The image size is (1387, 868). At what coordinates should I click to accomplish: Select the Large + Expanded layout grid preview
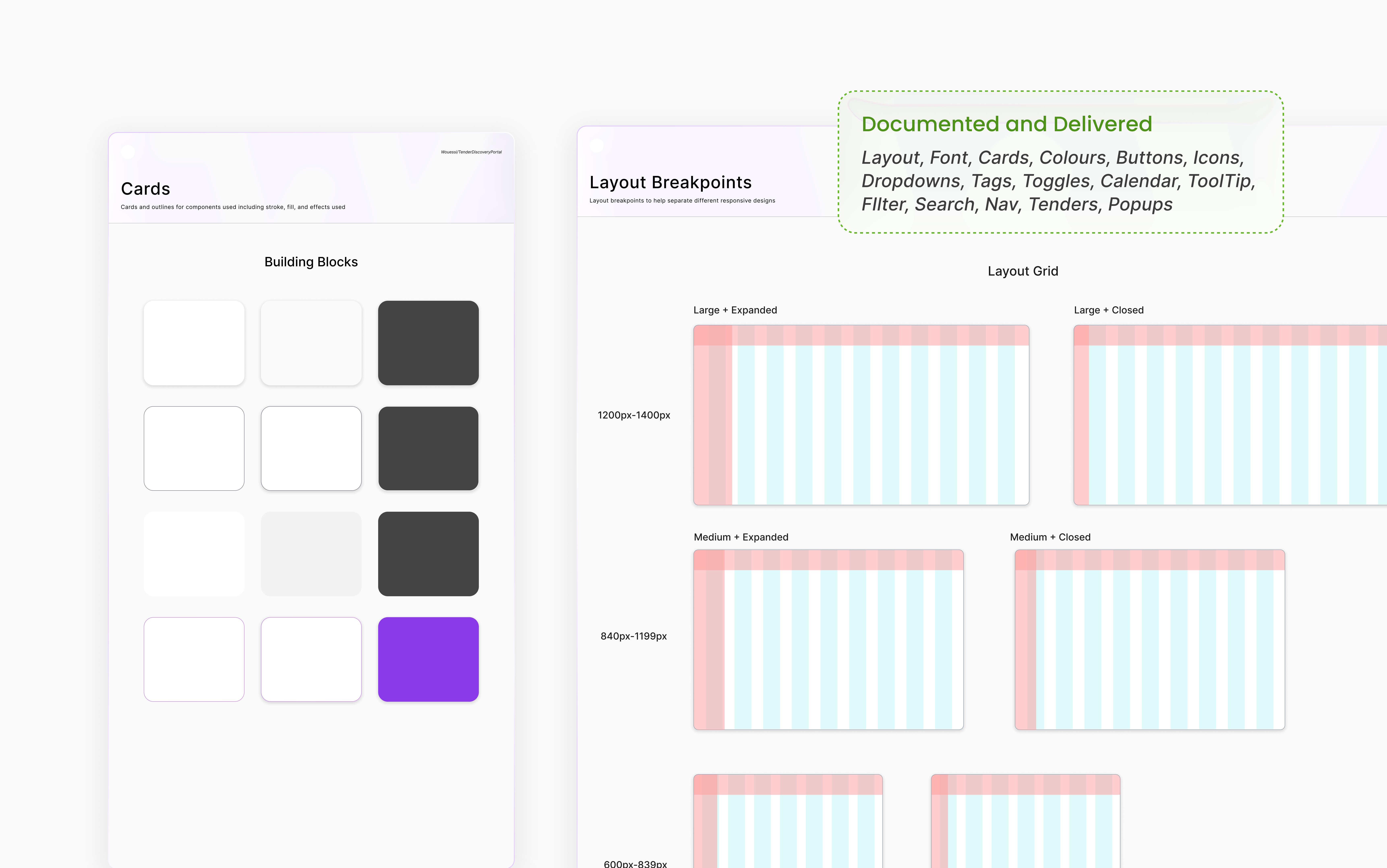tap(861, 415)
